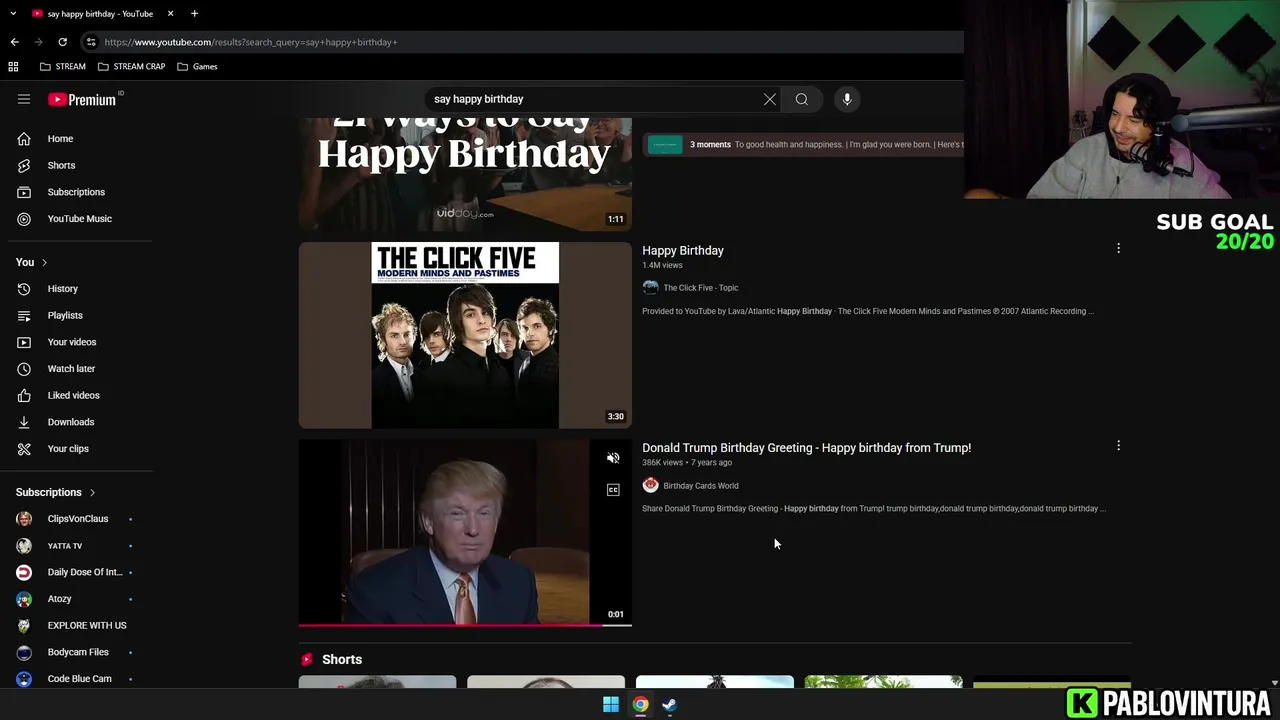Open the Donald Trump video preview thumbnail
The width and height of the screenshot is (1280, 720).
pos(465,533)
